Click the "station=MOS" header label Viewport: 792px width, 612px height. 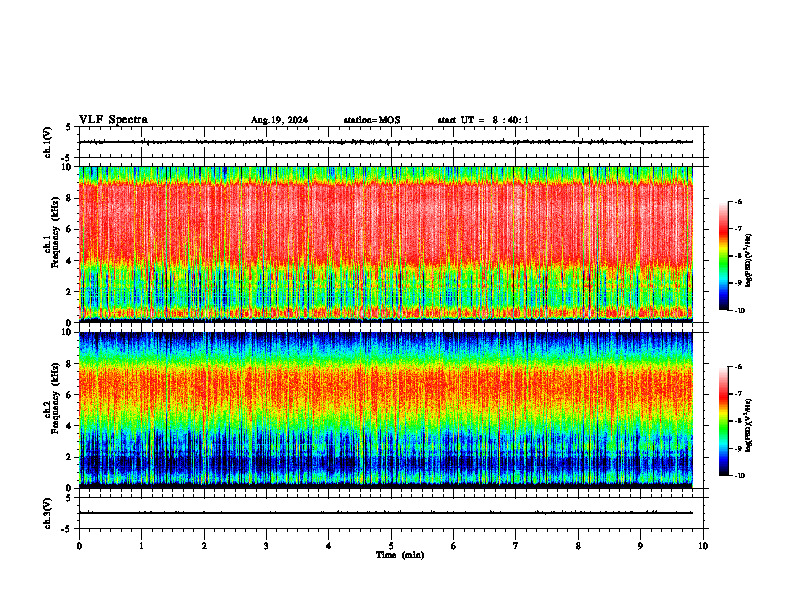(x=372, y=120)
